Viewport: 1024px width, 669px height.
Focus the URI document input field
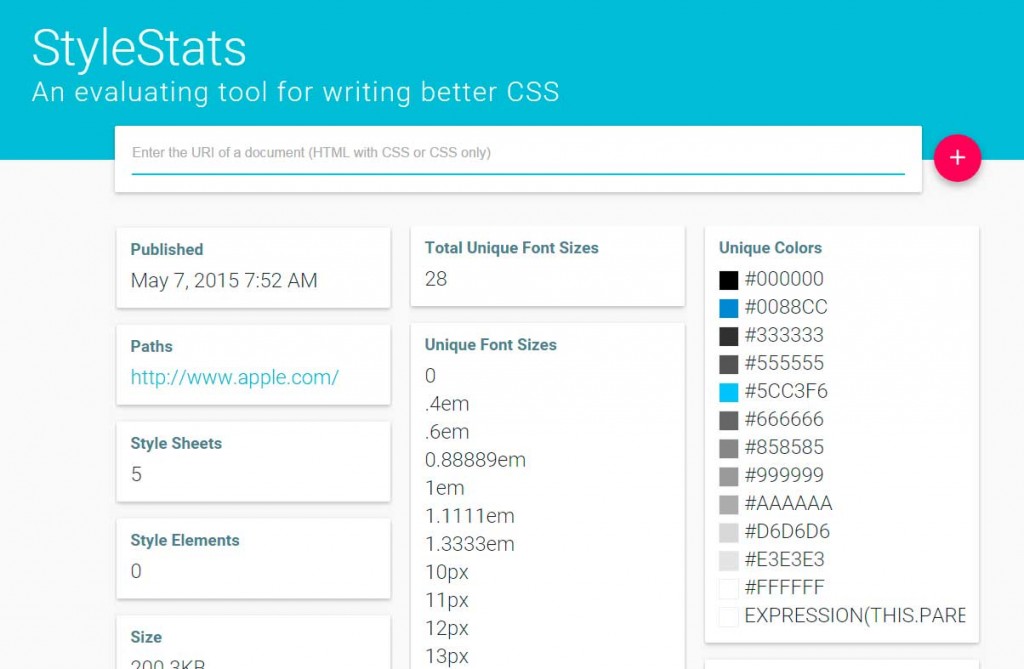[517, 154]
